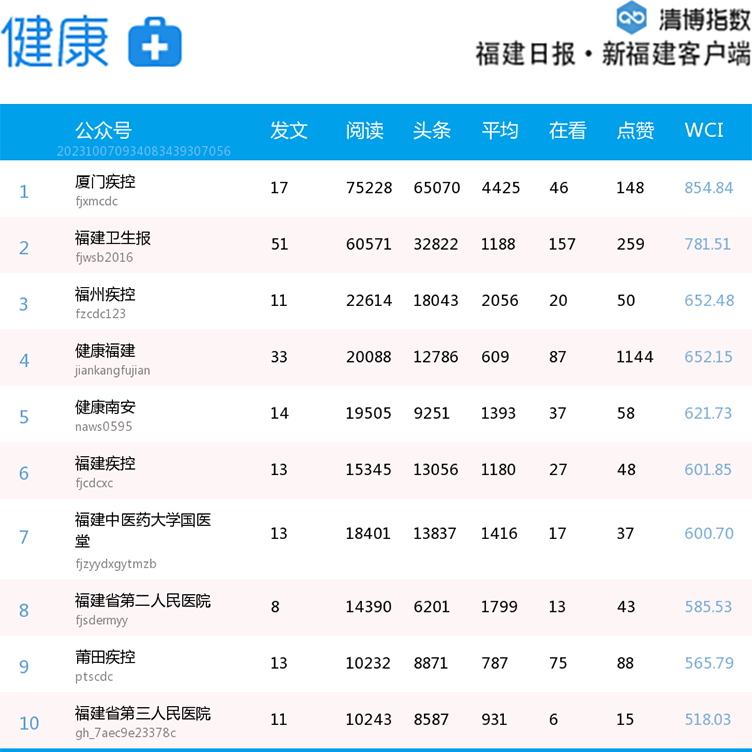752x752 pixels.
Task: Click watching value 157
Action: 562,244
